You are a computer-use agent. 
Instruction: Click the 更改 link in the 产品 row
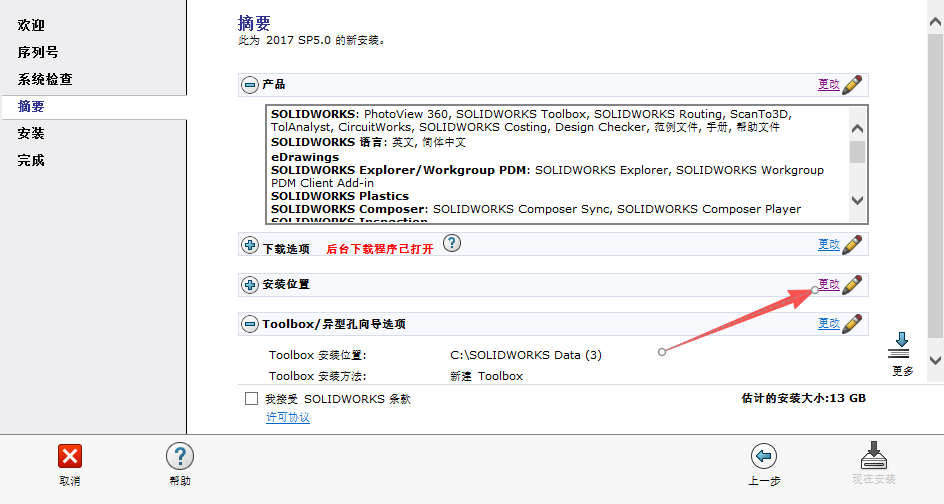point(828,84)
